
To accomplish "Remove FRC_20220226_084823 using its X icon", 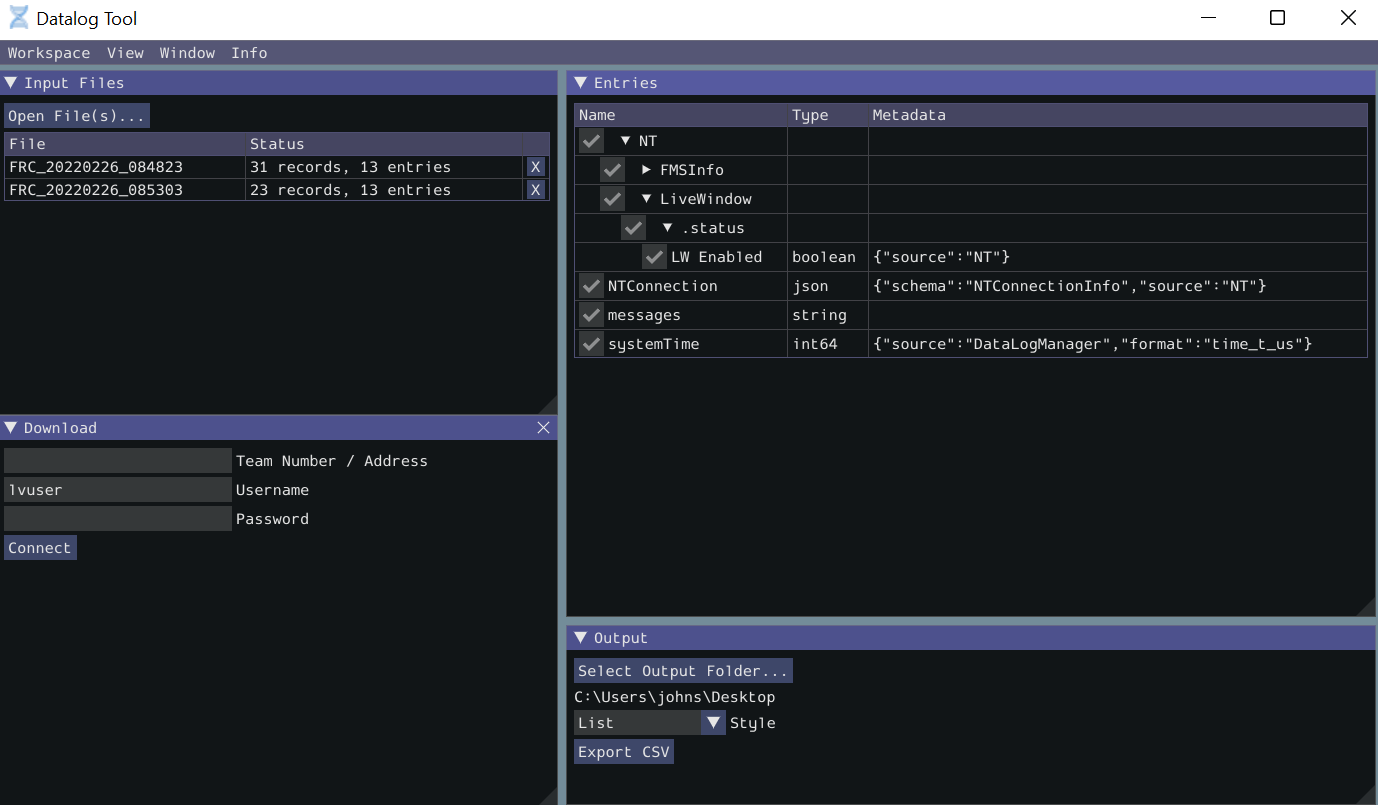I will click(536, 166).
